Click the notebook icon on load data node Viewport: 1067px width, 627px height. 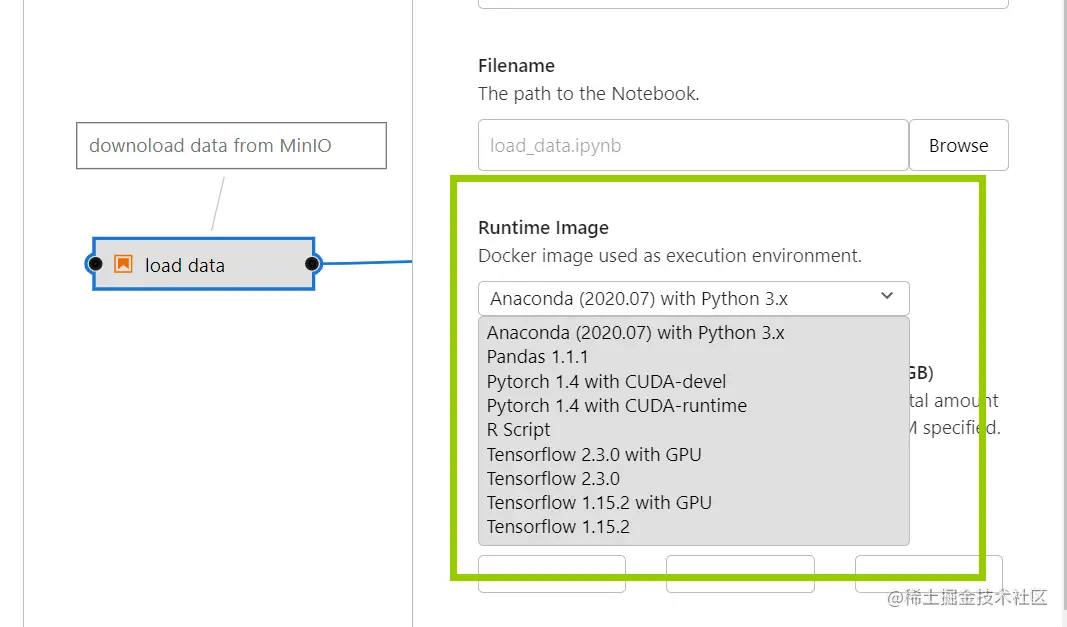point(123,264)
